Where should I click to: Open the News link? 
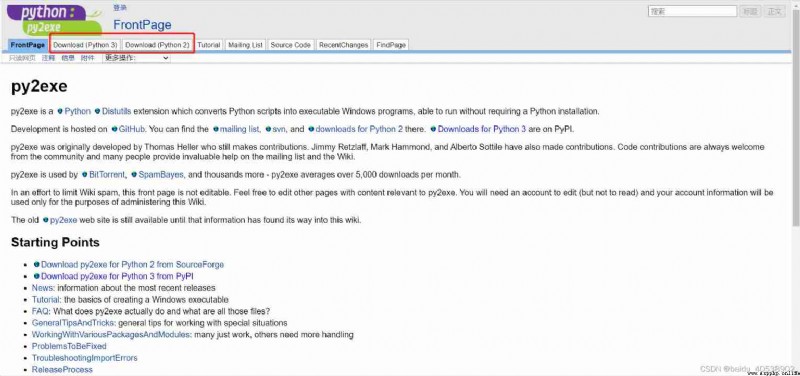[43, 288]
